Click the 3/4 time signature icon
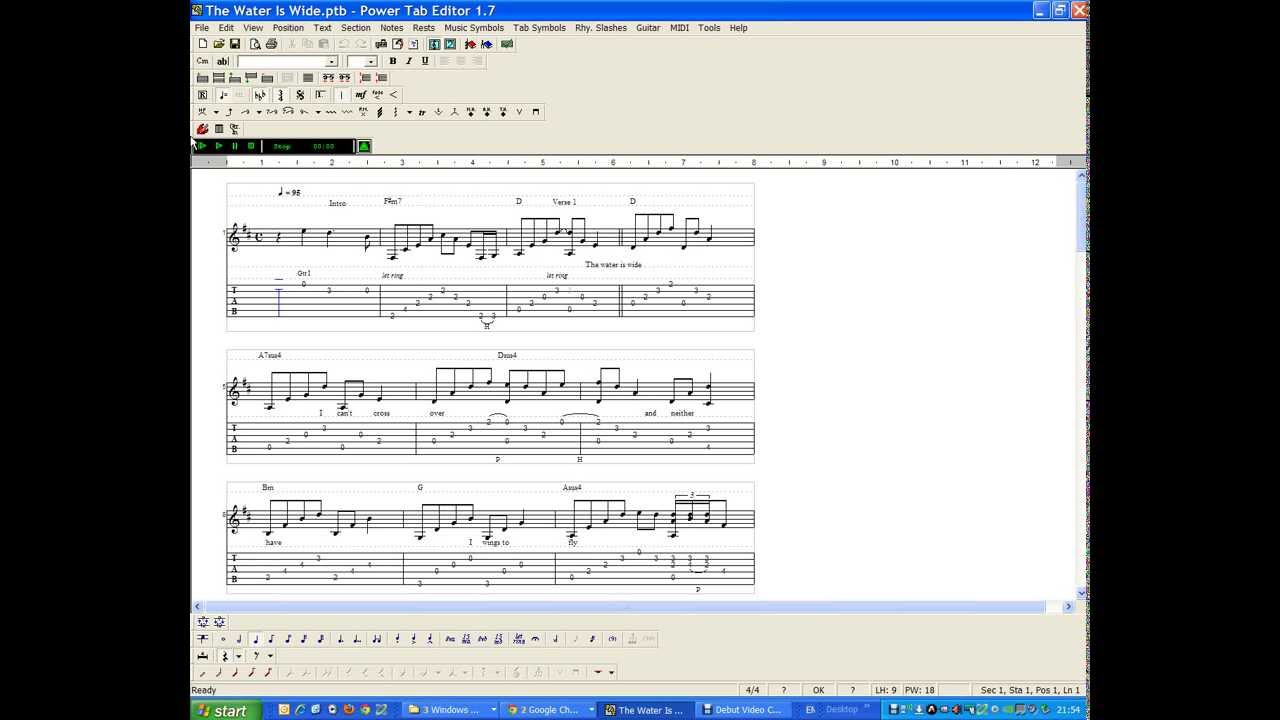Image resolution: width=1280 pixels, height=720 pixels. 281,95
